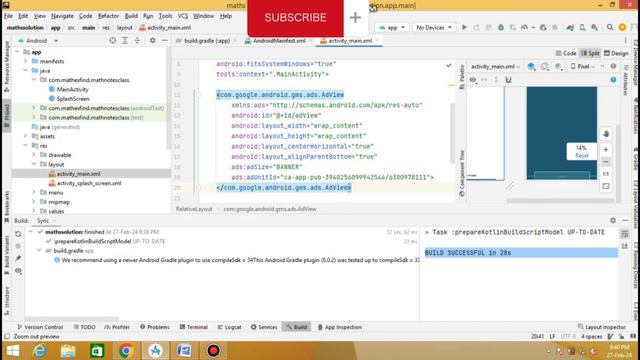Open the App Inspection tool window

[340, 327]
